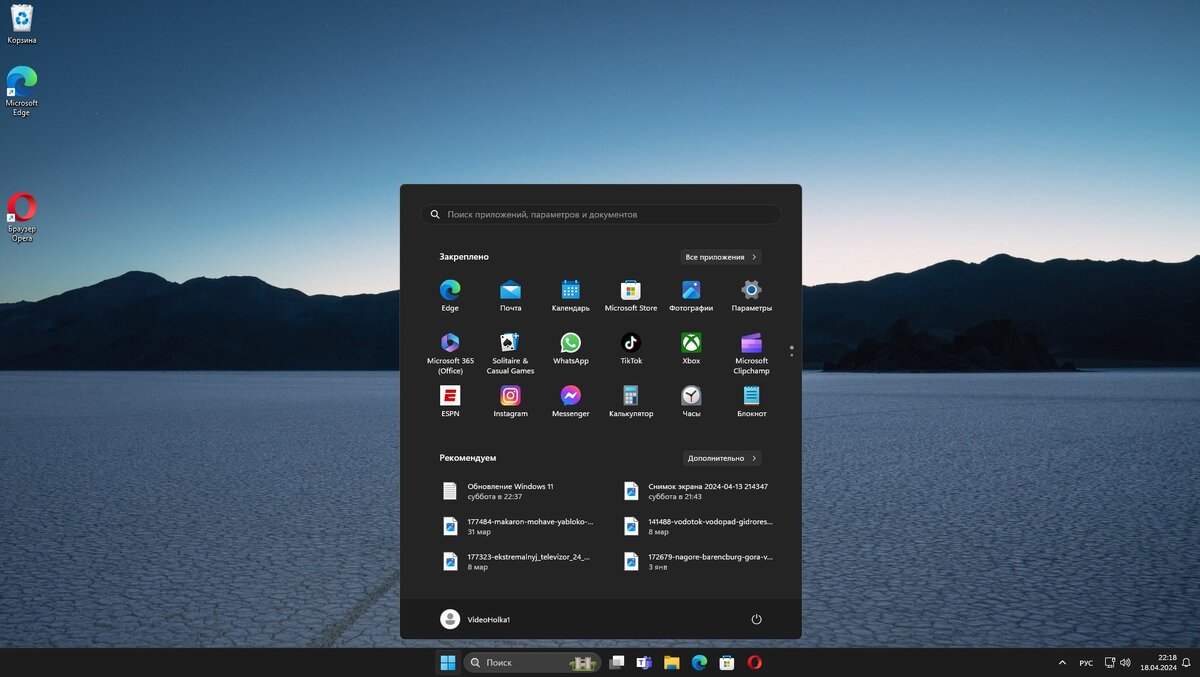Click the Дополнительно button in Рекомендуем
This screenshot has height=677, width=1200.
[722, 458]
